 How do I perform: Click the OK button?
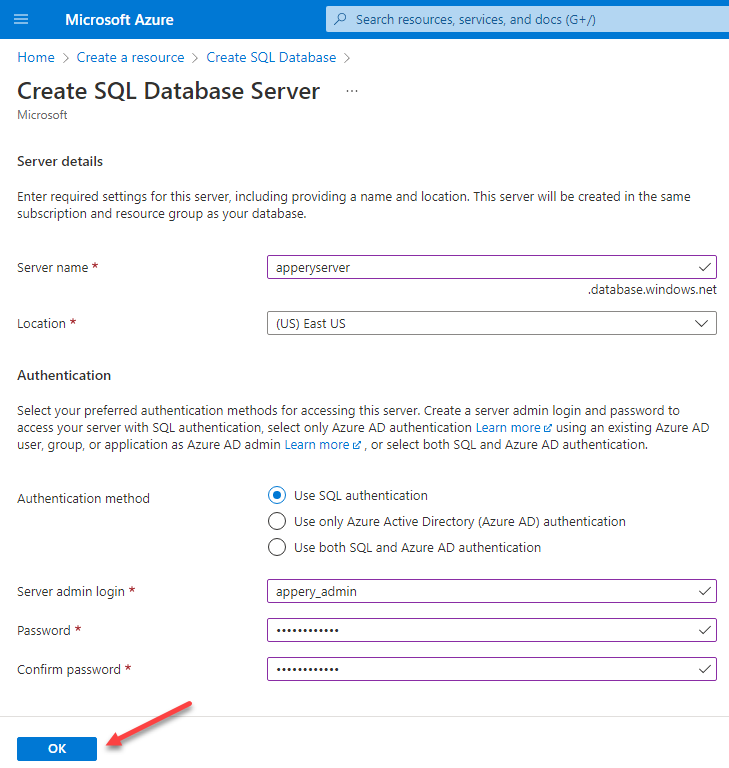pos(57,748)
